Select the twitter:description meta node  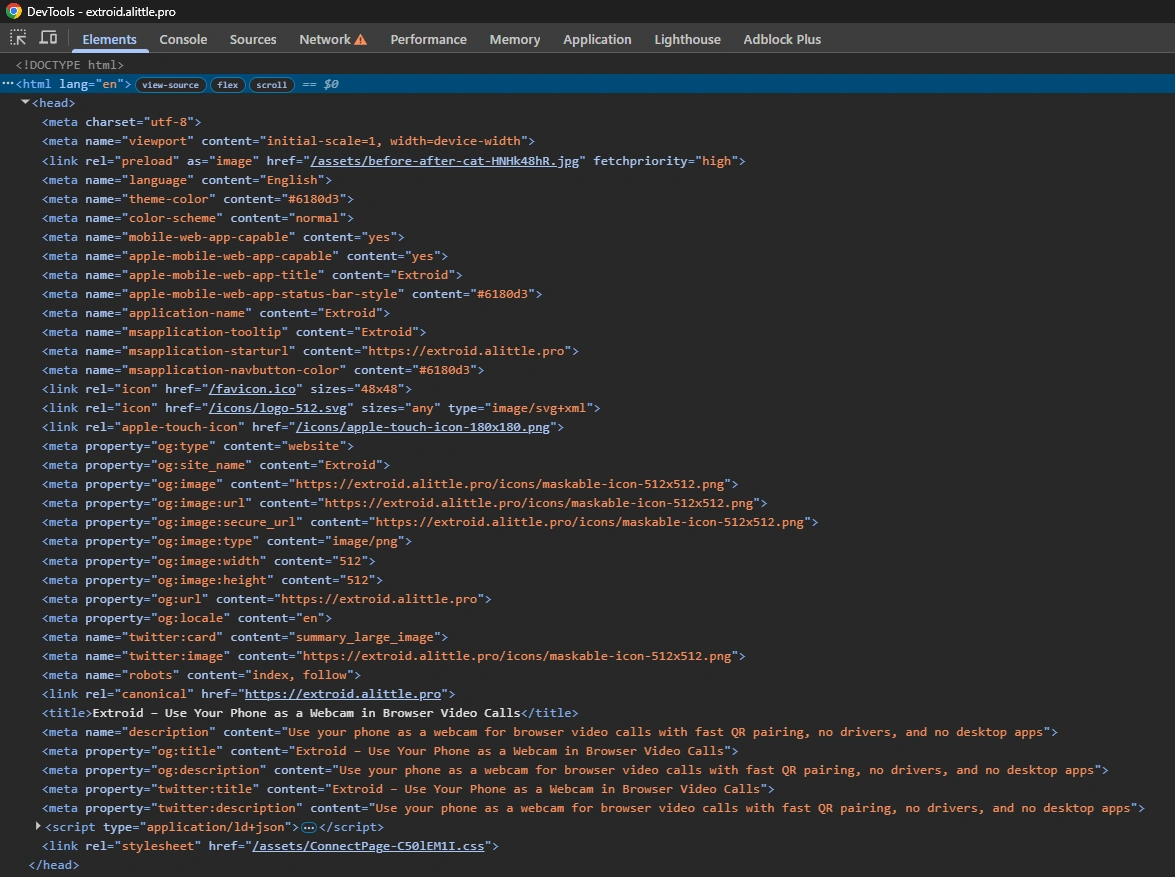click(593, 807)
